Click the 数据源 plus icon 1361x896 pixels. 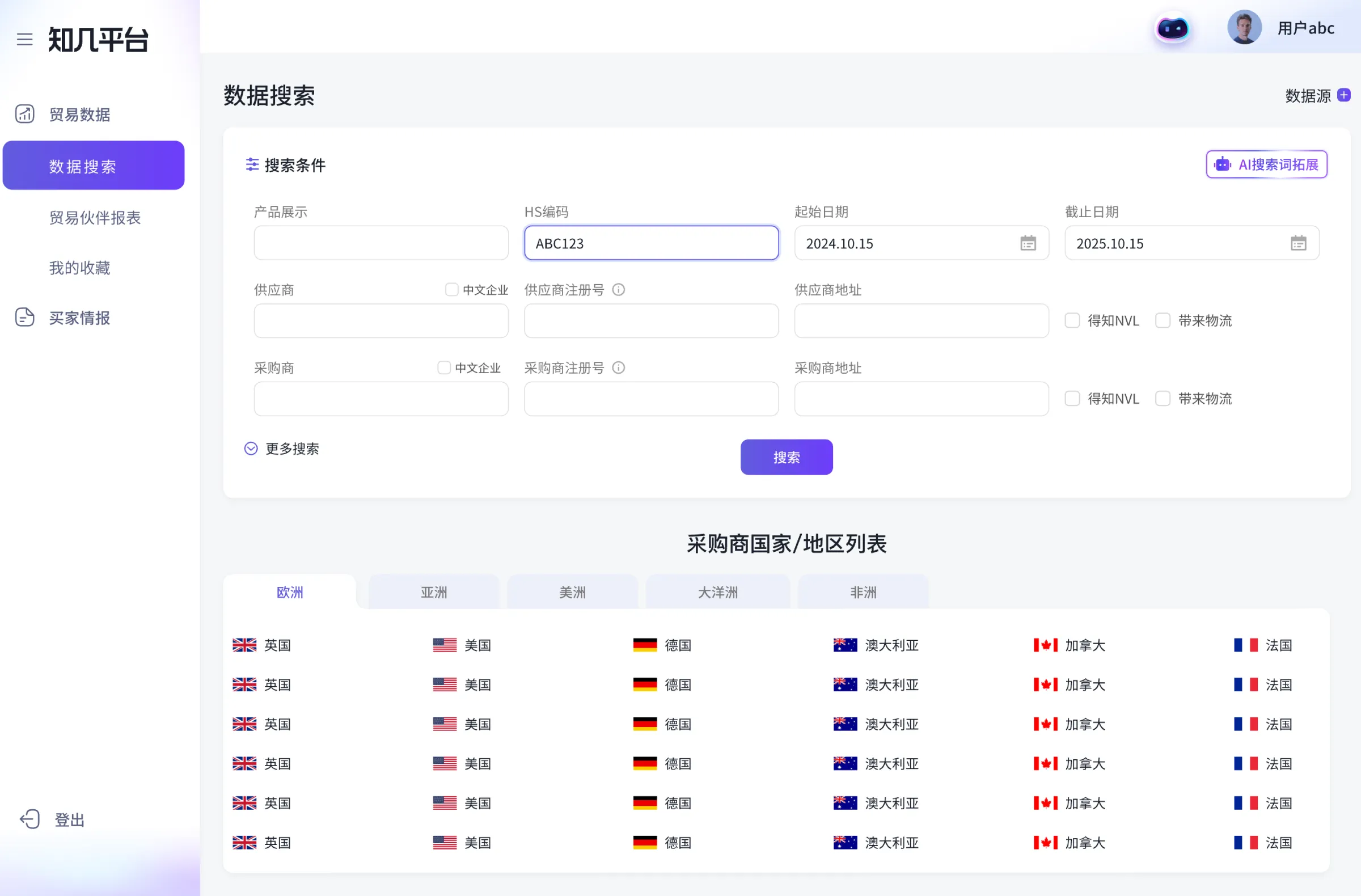(1344, 95)
